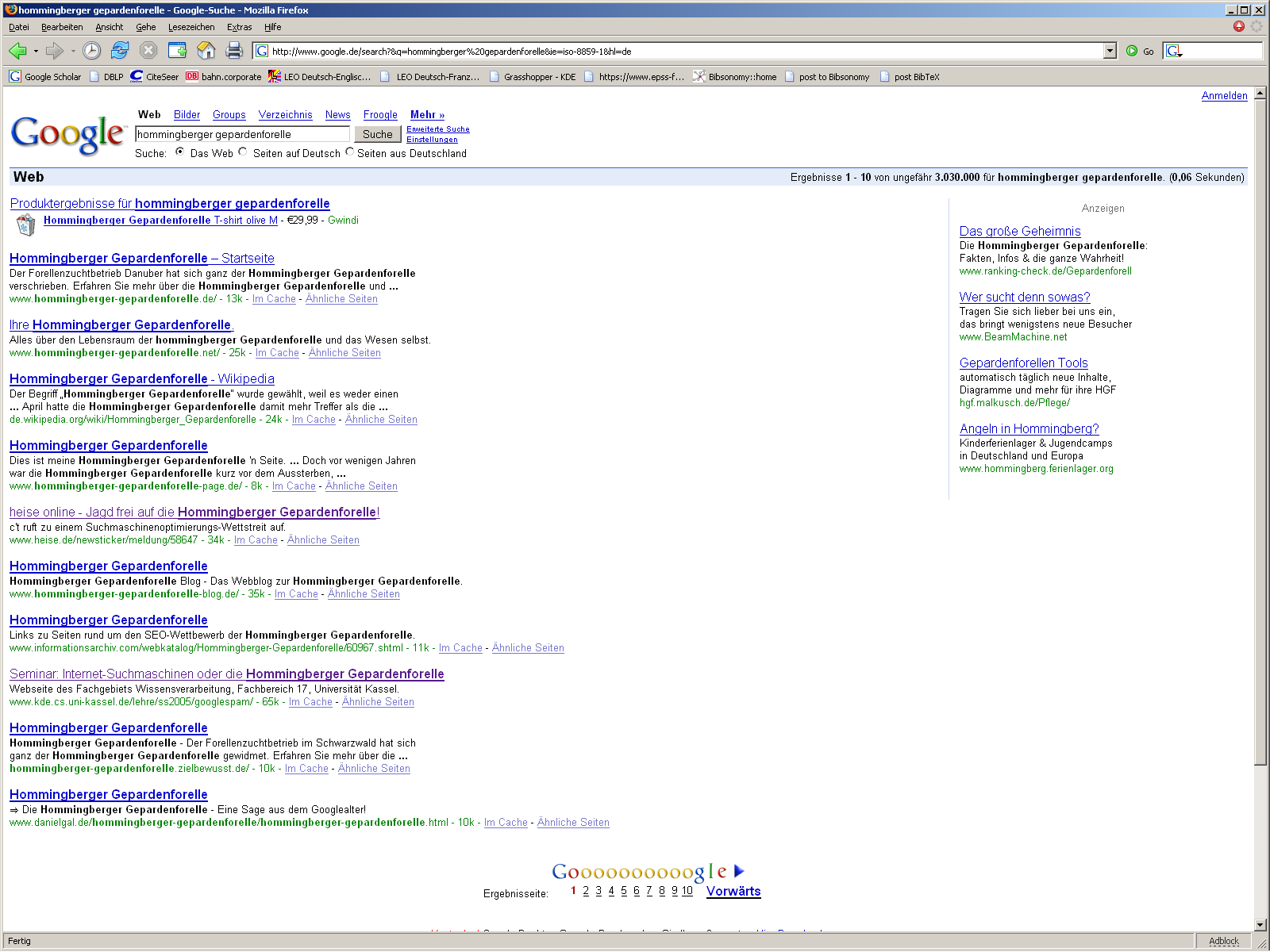Open the History clock icon
The width and height of the screenshot is (1270, 952).
(x=92, y=51)
